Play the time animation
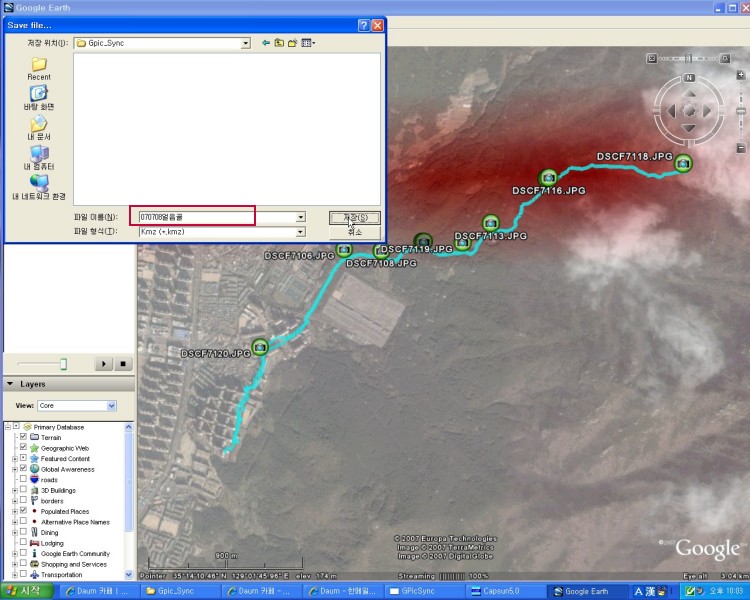This screenshot has width=750, height=600. 103,364
